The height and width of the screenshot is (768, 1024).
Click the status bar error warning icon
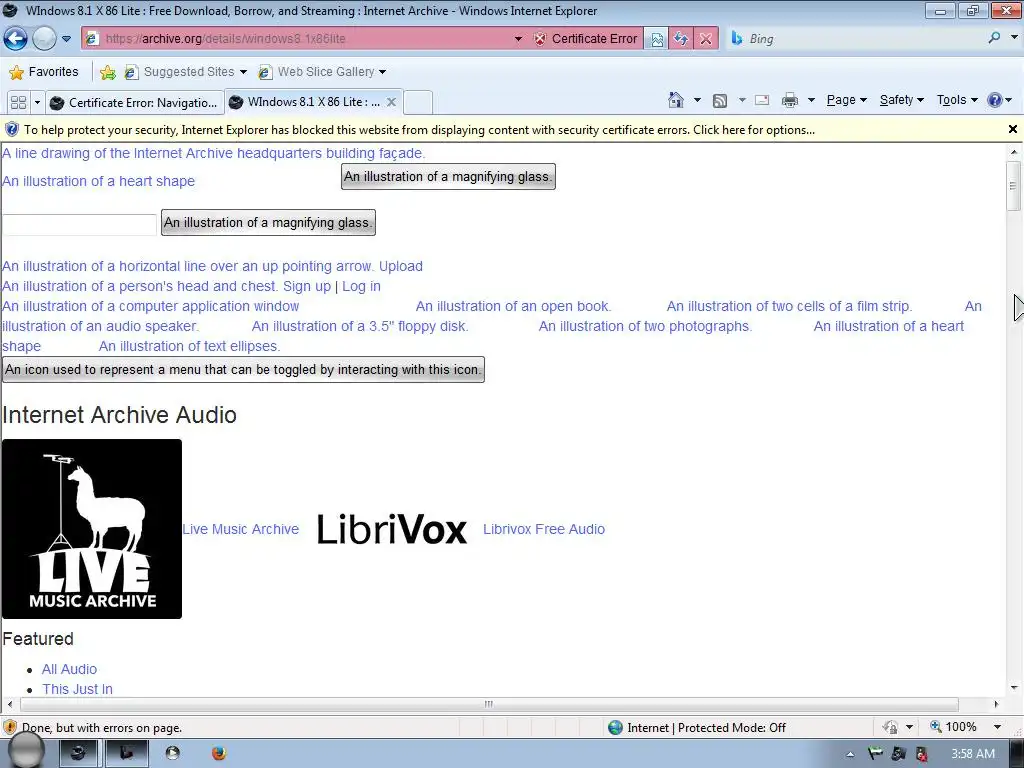pyautogui.click(x=10, y=727)
